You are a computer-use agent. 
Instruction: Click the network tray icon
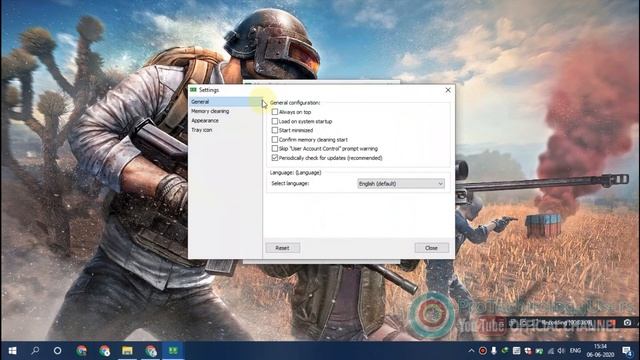pos(551,351)
